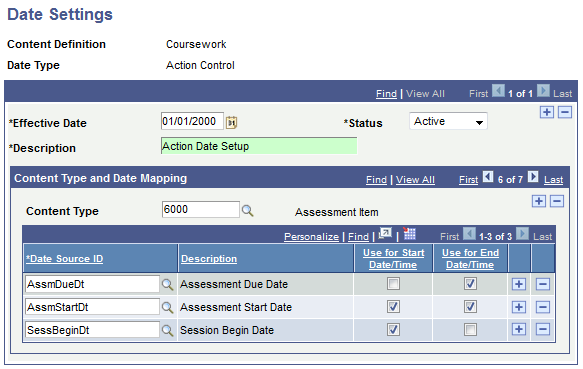
Task: Look up AssmDueDt date source
Action: (167, 285)
